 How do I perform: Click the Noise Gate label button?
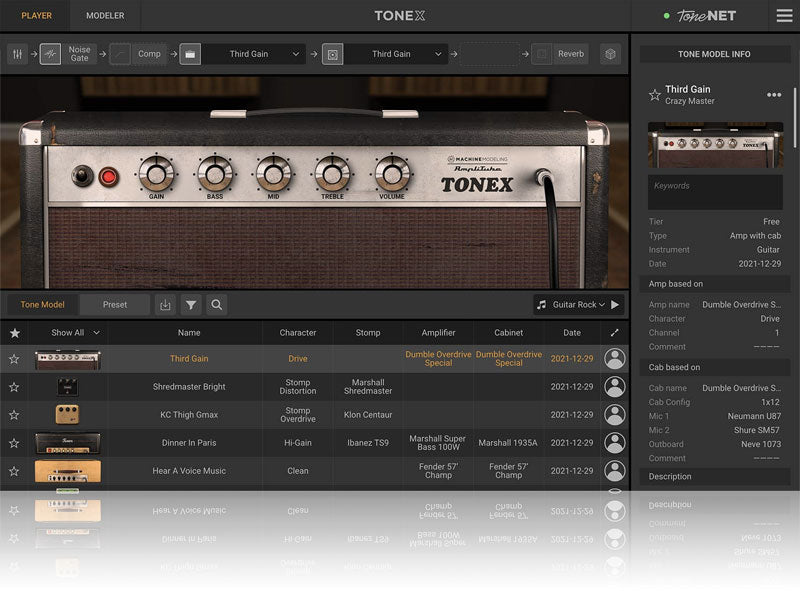(x=79, y=54)
